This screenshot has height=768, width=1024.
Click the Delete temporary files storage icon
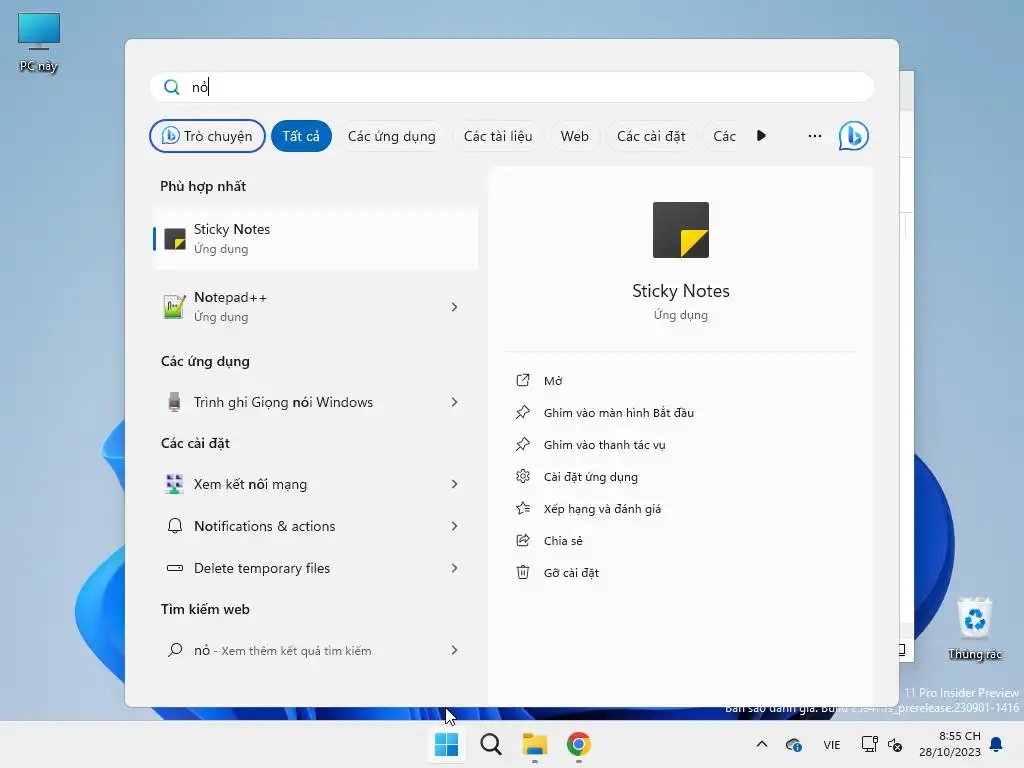pyautogui.click(x=174, y=568)
